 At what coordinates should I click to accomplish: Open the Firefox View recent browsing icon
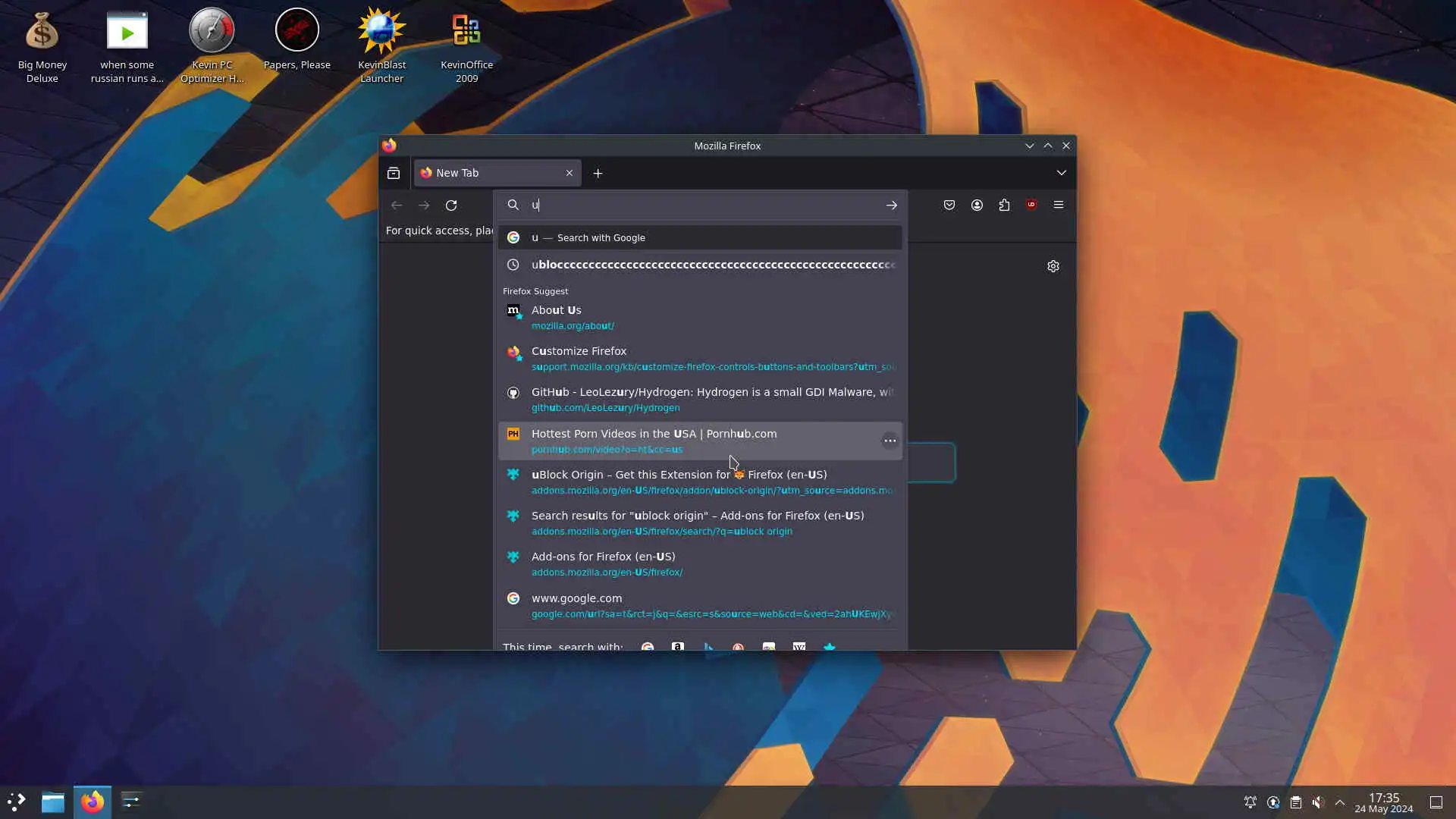pyautogui.click(x=394, y=173)
